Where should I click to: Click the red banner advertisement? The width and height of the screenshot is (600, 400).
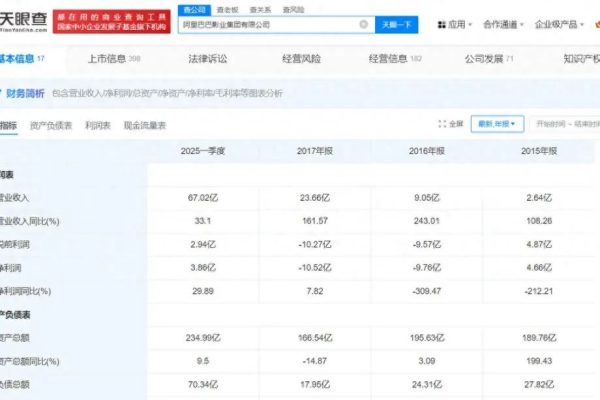(x=112, y=21)
